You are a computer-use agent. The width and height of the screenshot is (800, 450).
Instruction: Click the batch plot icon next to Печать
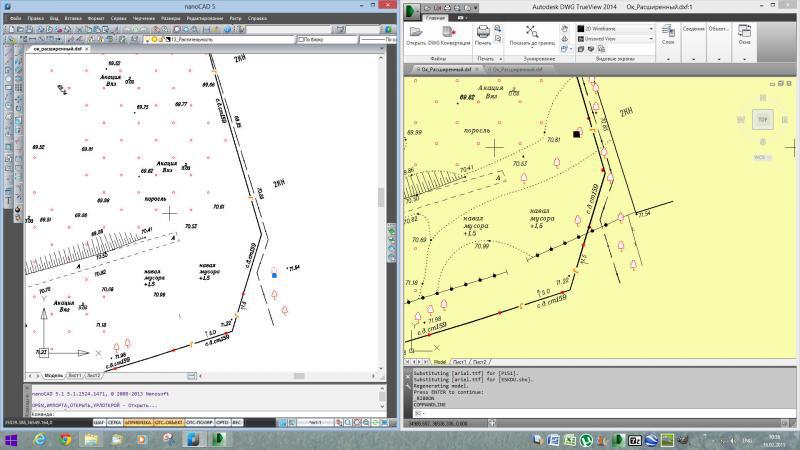(x=497, y=29)
